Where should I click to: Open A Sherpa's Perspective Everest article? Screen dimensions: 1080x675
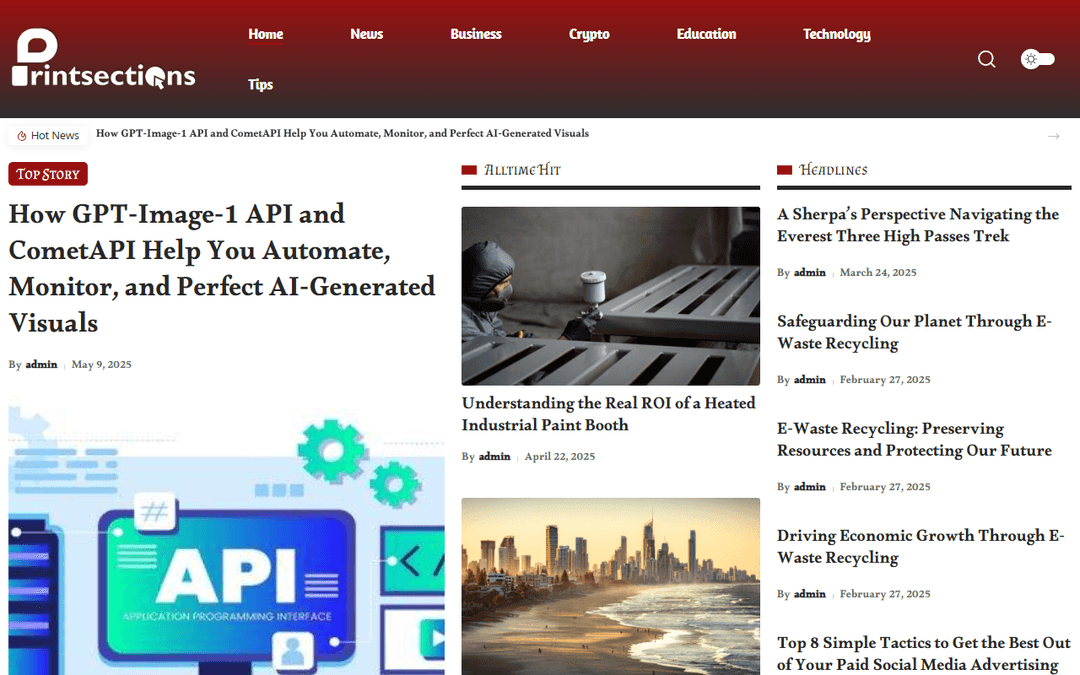(x=918, y=225)
